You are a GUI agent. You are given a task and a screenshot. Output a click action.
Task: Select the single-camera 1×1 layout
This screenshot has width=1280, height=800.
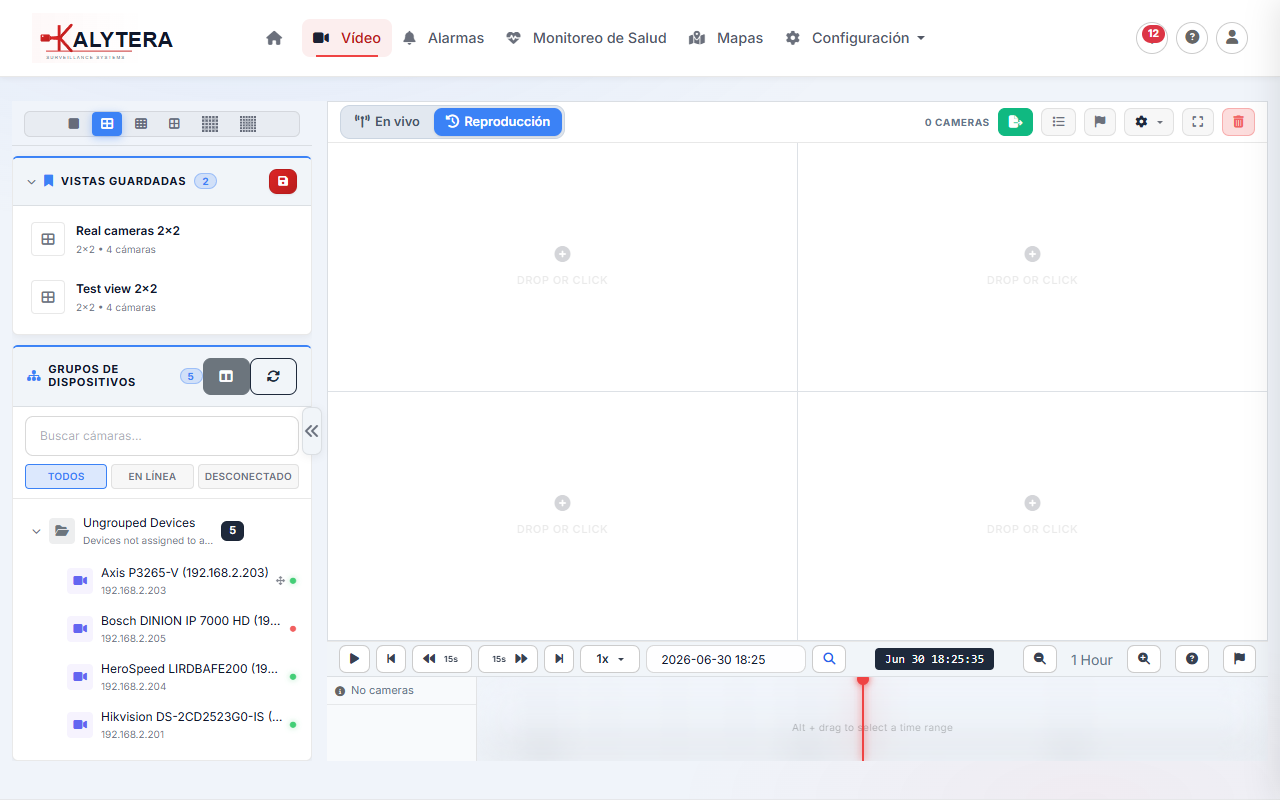tap(73, 124)
